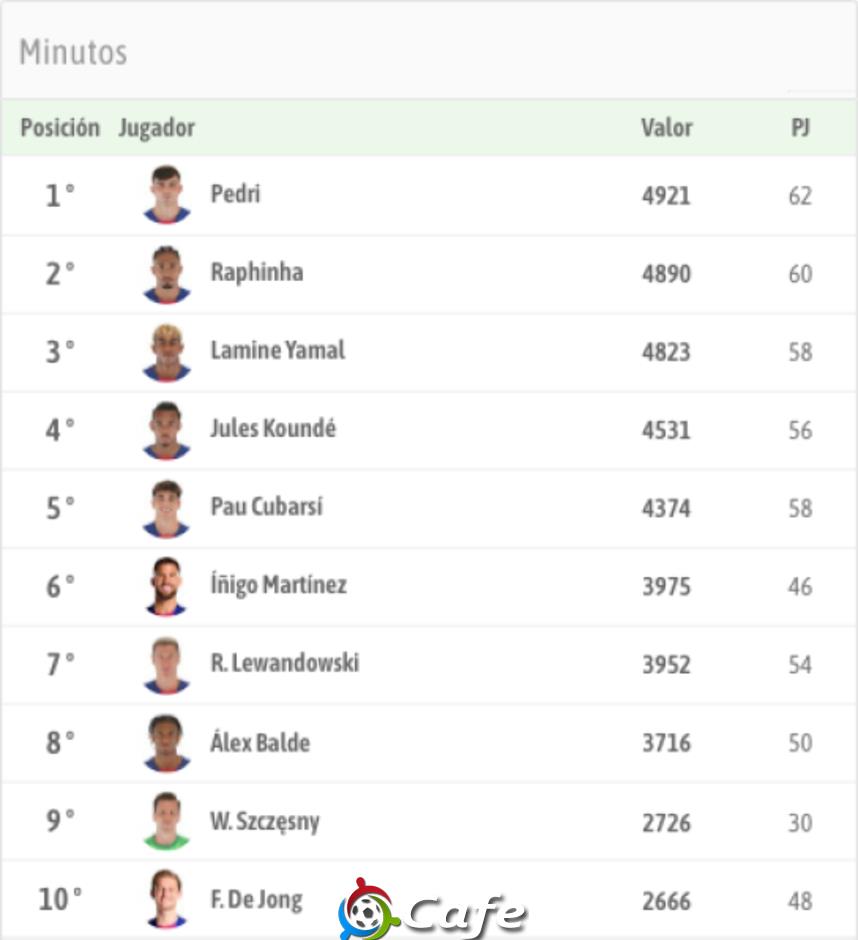Open Pau Cubarsí's player photo
Image resolution: width=858 pixels, height=940 pixels.
click(167, 508)
